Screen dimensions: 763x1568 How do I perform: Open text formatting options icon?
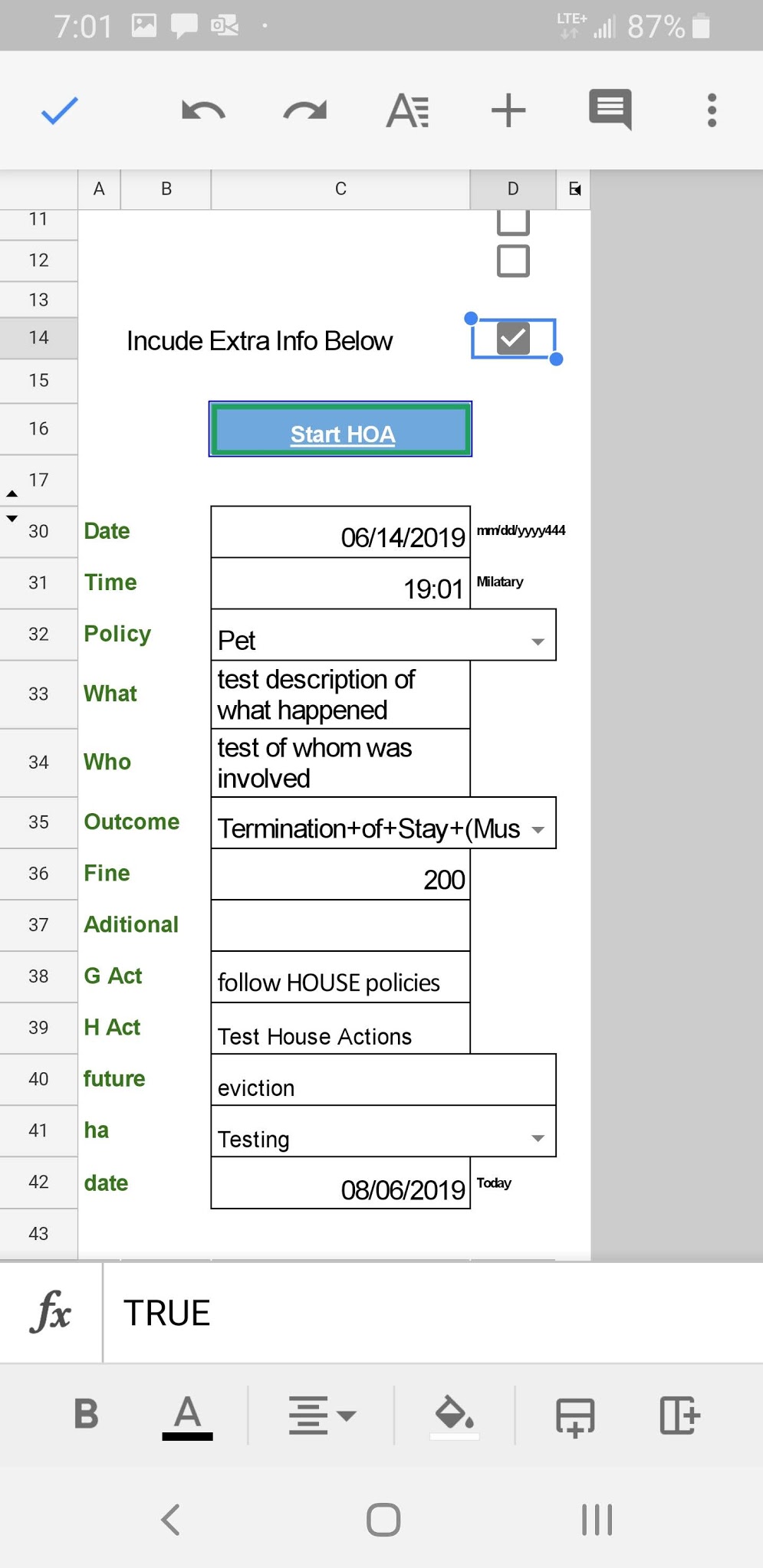[407, 110]
